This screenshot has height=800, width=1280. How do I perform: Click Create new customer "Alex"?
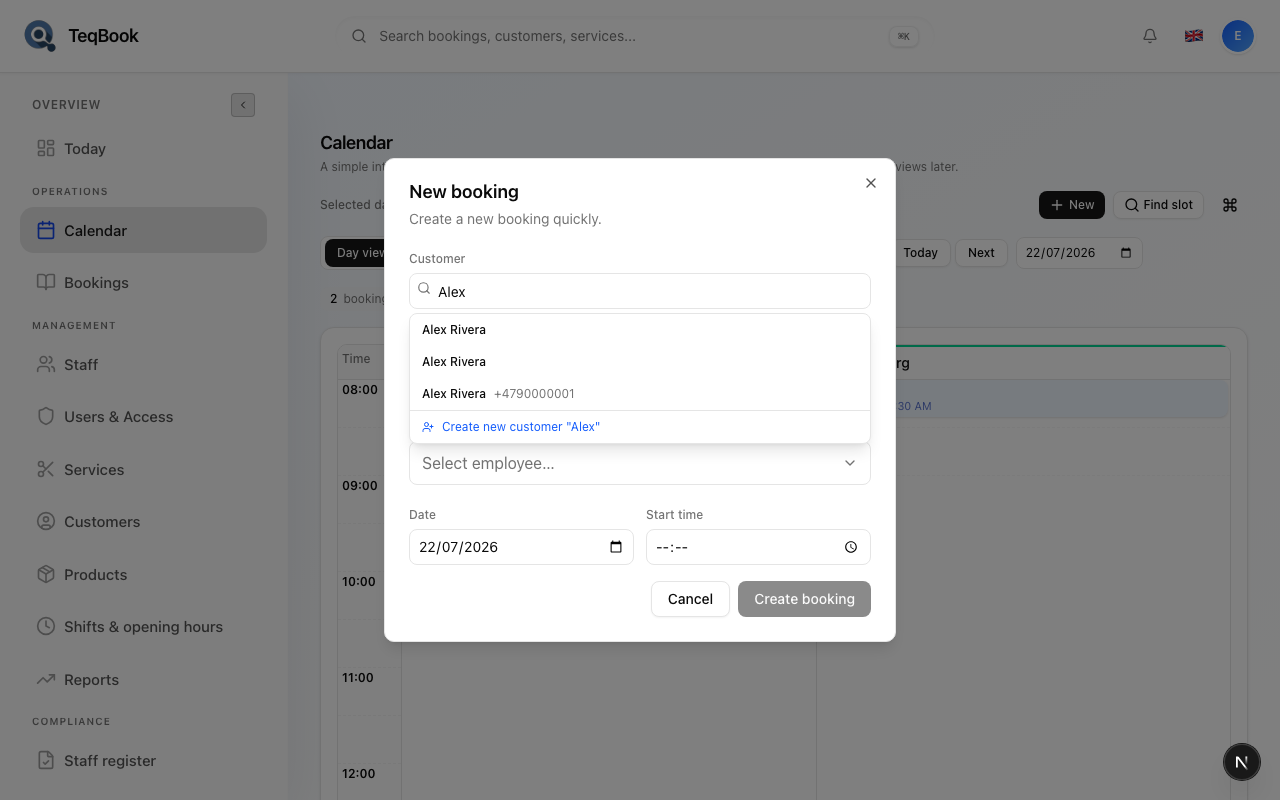[640, 427]
